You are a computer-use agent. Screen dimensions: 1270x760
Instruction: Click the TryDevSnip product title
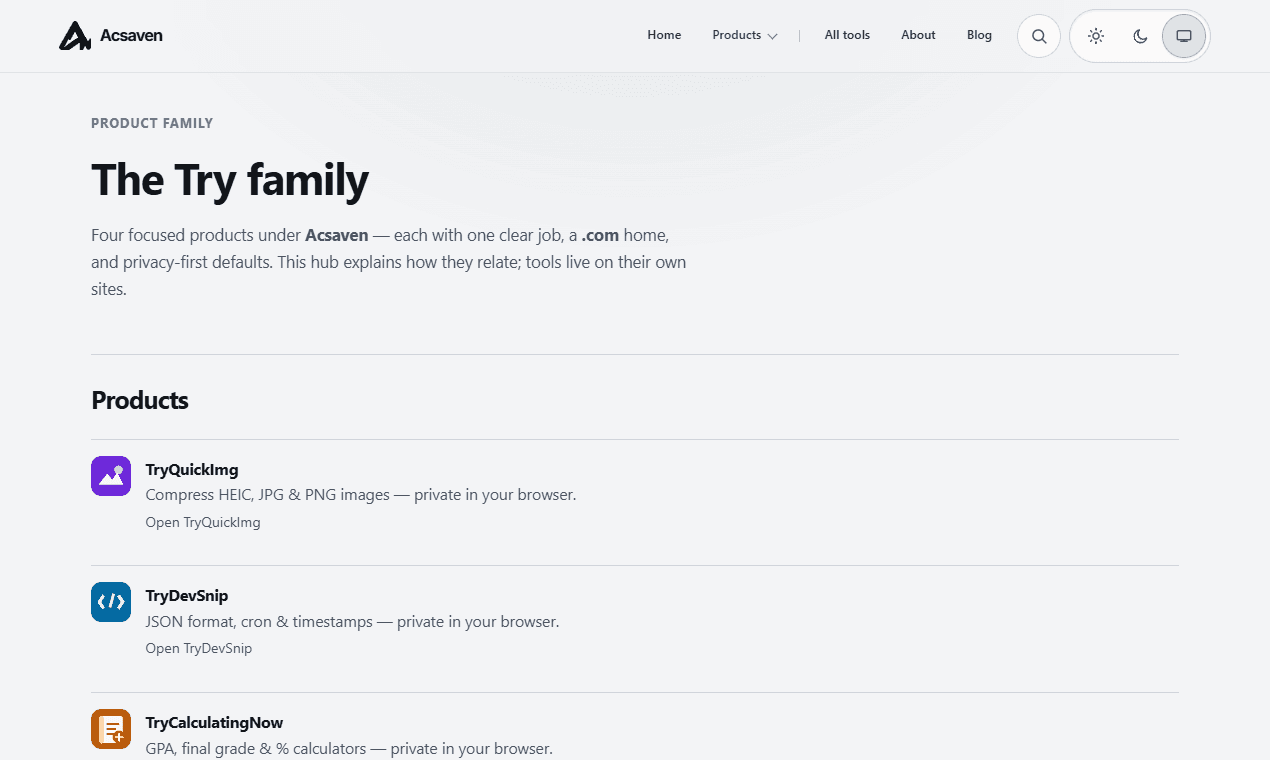(187, 596)
